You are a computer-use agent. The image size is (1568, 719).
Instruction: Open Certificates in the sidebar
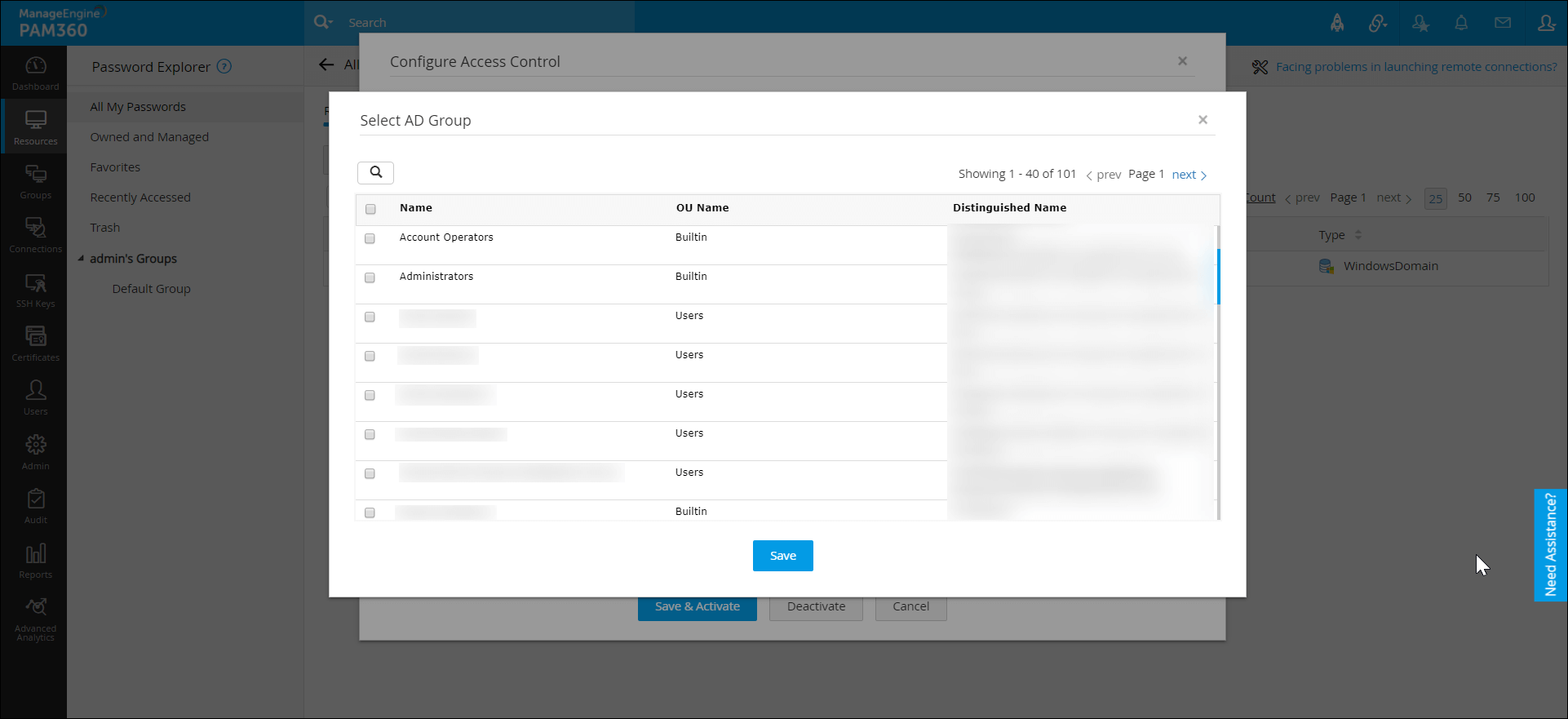[x=35, y=344]
